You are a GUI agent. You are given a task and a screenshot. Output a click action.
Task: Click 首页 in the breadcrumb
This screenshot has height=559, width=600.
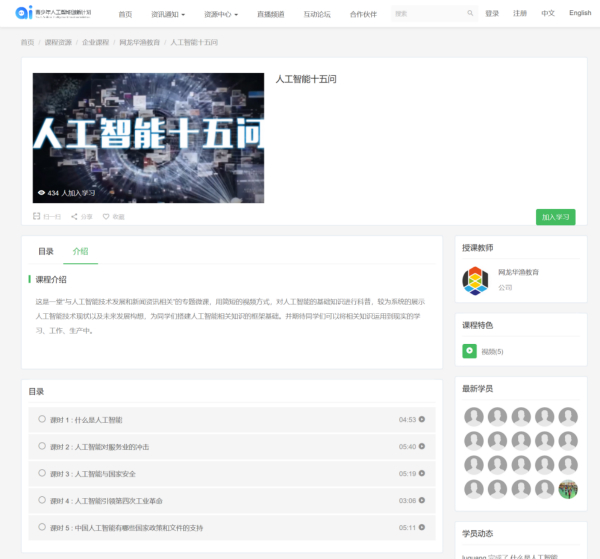(x=27, y=42)
